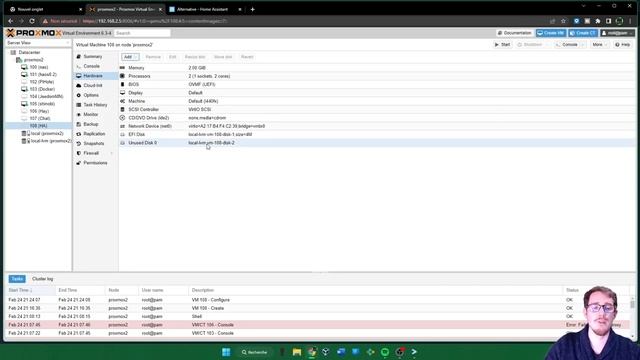The height and width of the screenshot is (360, 640).
Task: Click the Create VM button
Action: (x=551, y=33)
